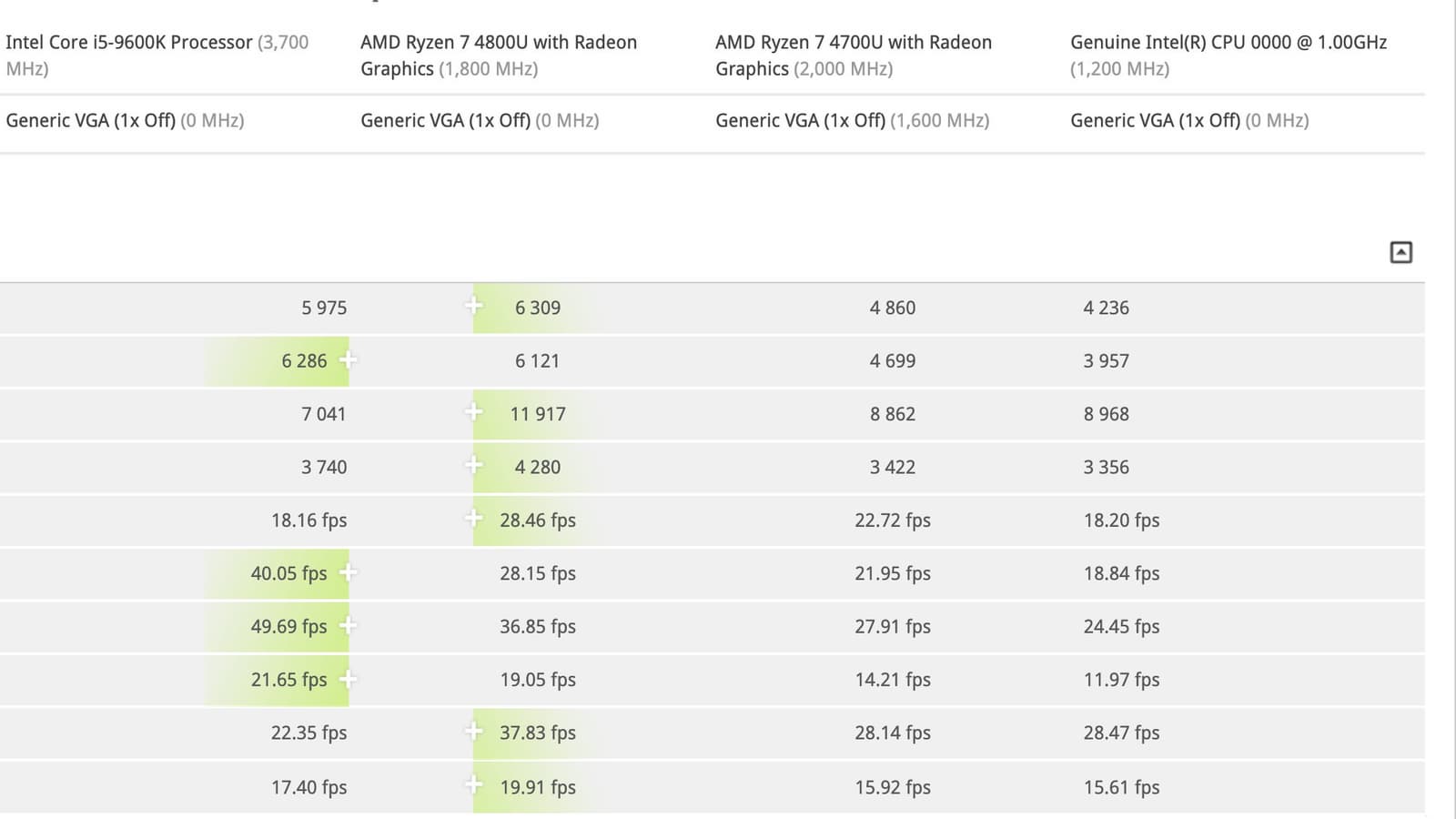Click the plus icon next to 6 286

pyautogui.click(x=348, y=359)
